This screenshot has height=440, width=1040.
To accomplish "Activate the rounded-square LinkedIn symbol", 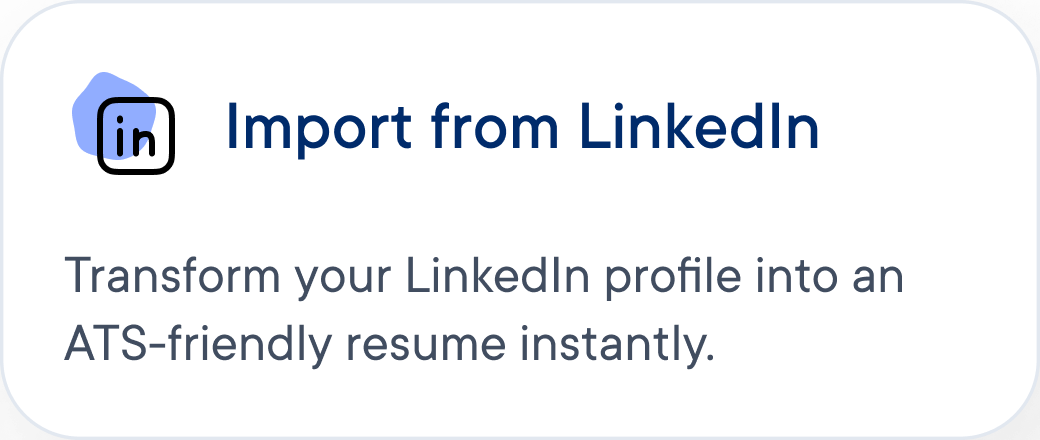I will coord(136,137).
